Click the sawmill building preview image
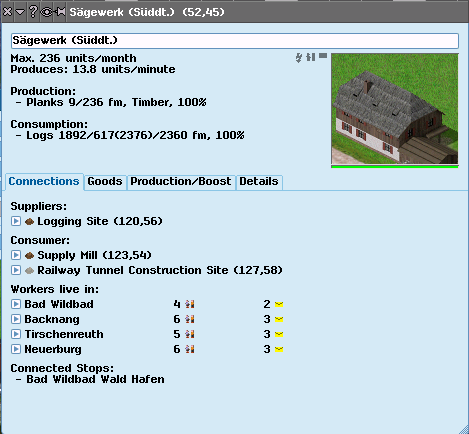 [395, 109]
